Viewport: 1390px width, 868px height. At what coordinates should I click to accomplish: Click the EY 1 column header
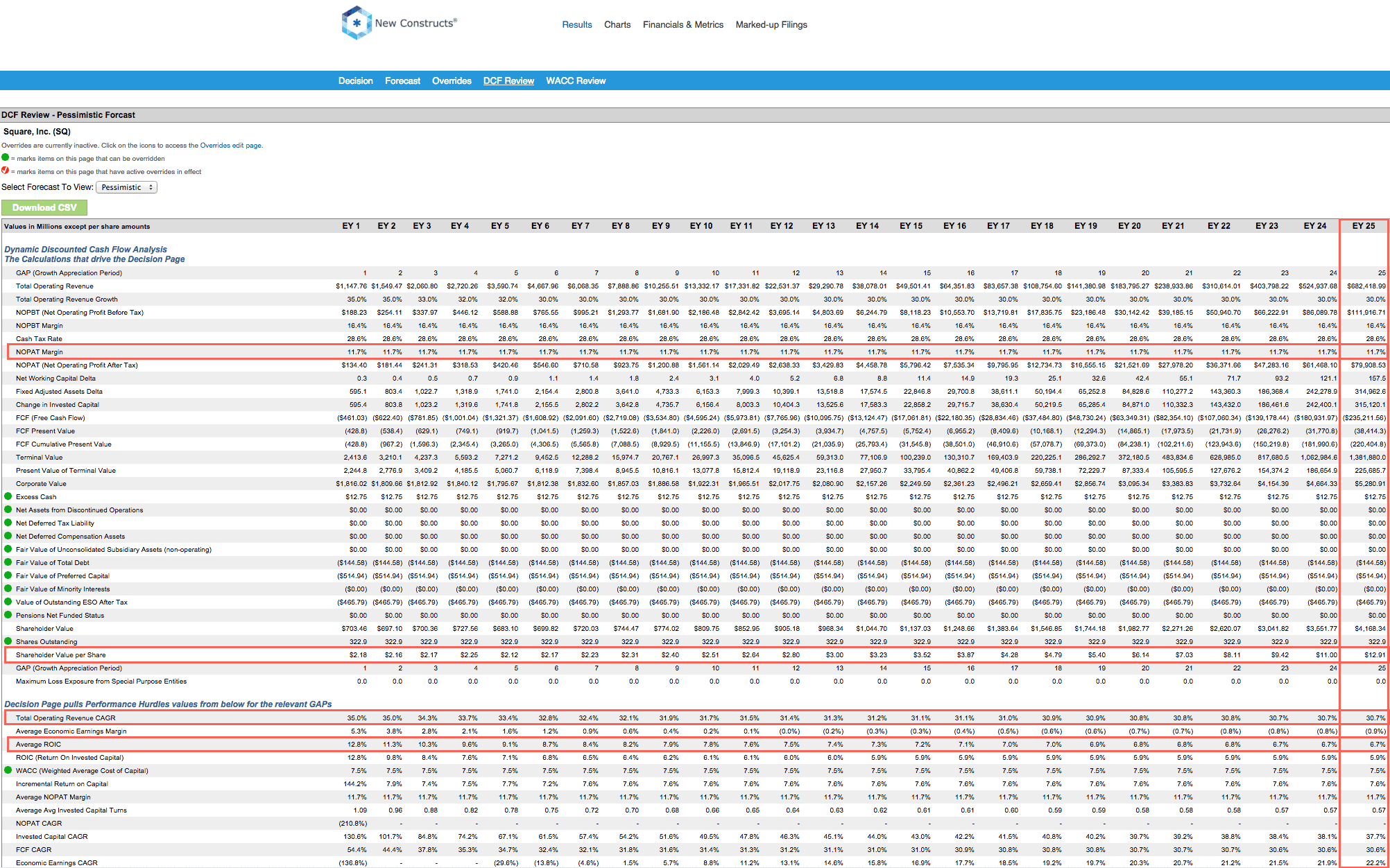[351, 226]
